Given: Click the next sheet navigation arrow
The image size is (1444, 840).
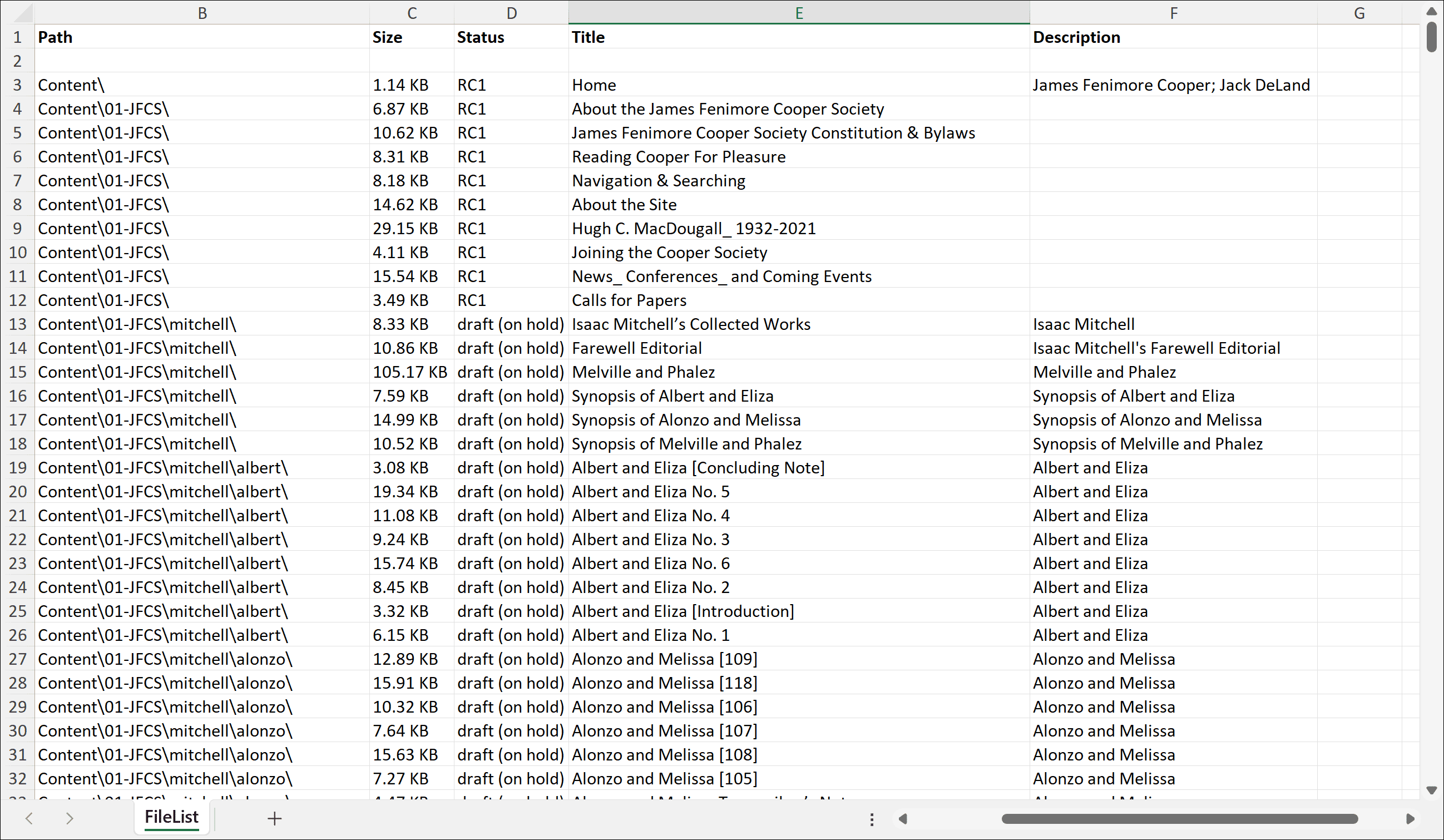Looking at the screenshot, I should pyautogui.click(x=70, y=818).
